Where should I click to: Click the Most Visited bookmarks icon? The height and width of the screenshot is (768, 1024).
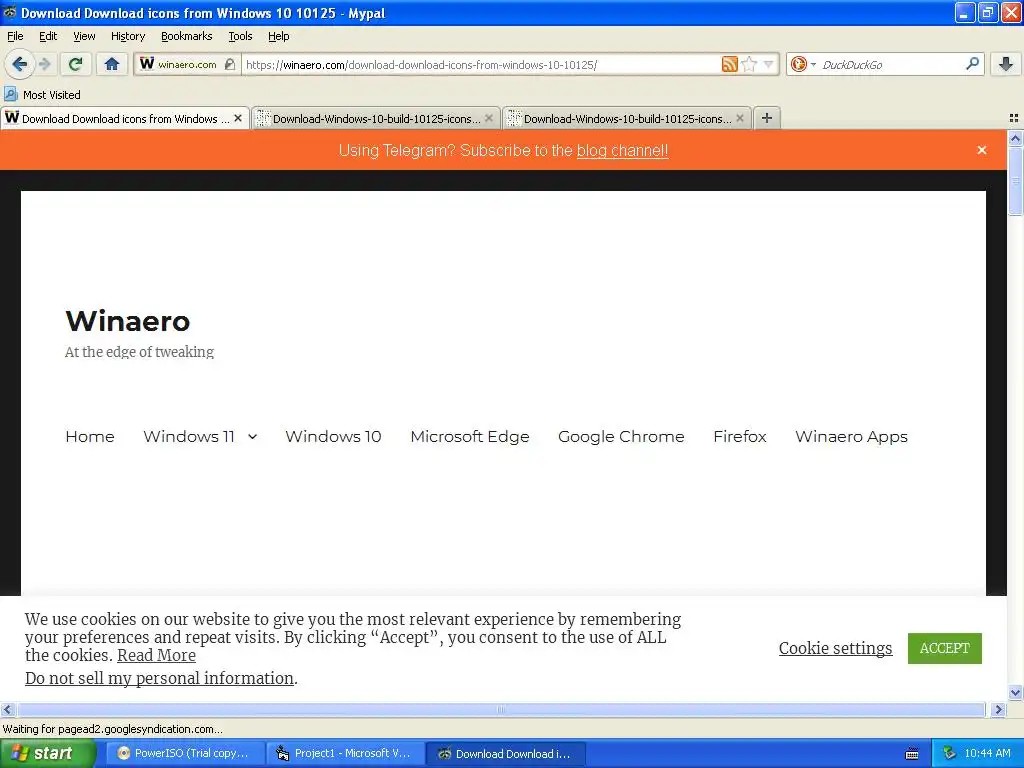click(10, 94)
